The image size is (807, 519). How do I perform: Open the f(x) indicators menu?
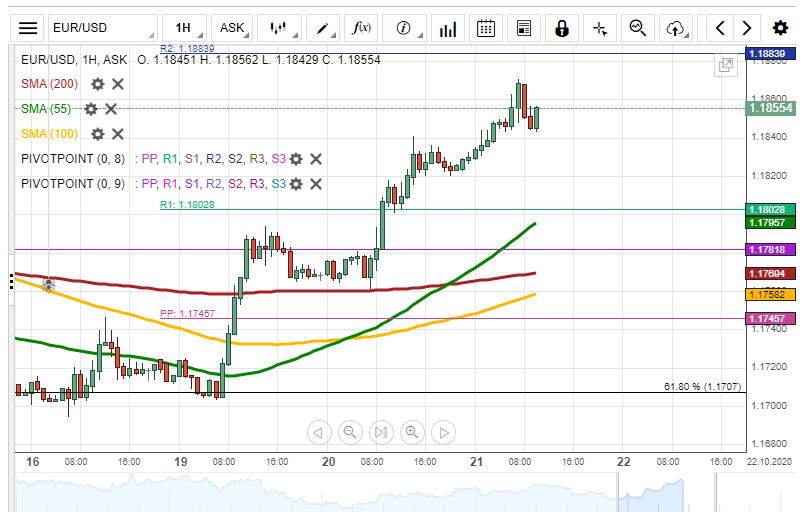pyautogui.click(x=361, y=28)
